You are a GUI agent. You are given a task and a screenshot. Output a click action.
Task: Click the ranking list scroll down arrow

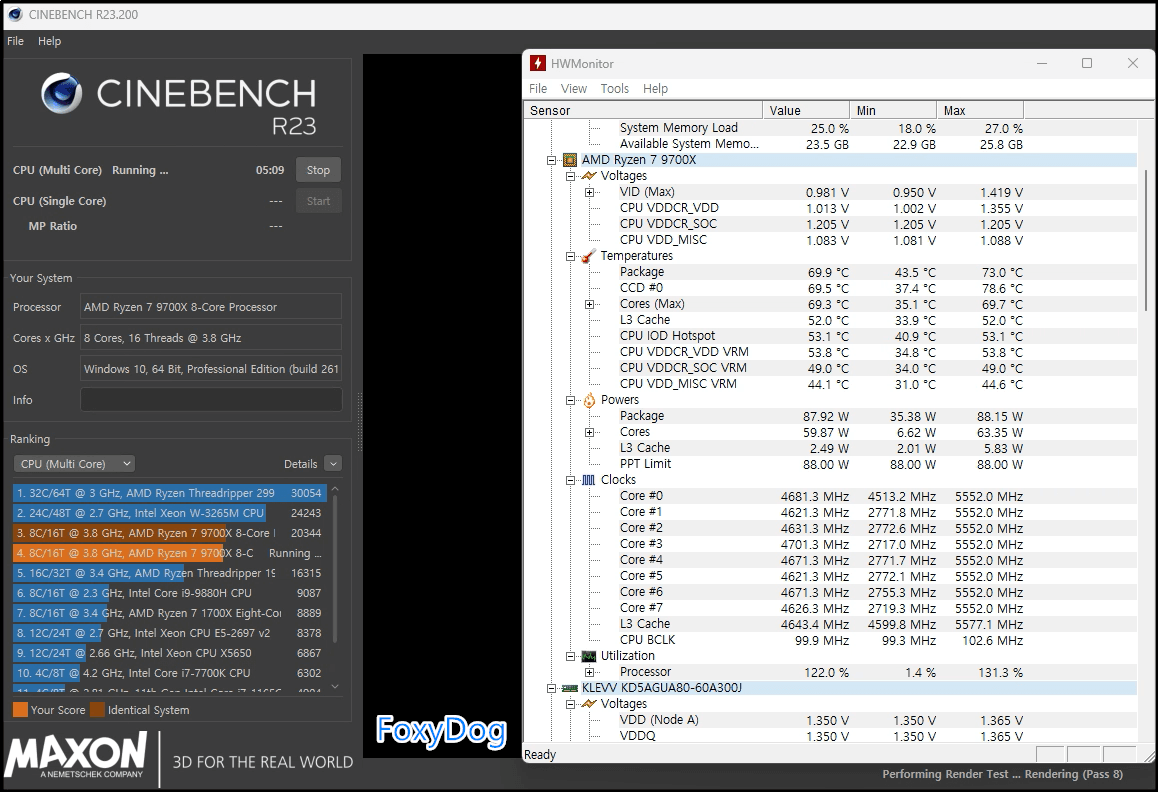(x=335, y=686)
